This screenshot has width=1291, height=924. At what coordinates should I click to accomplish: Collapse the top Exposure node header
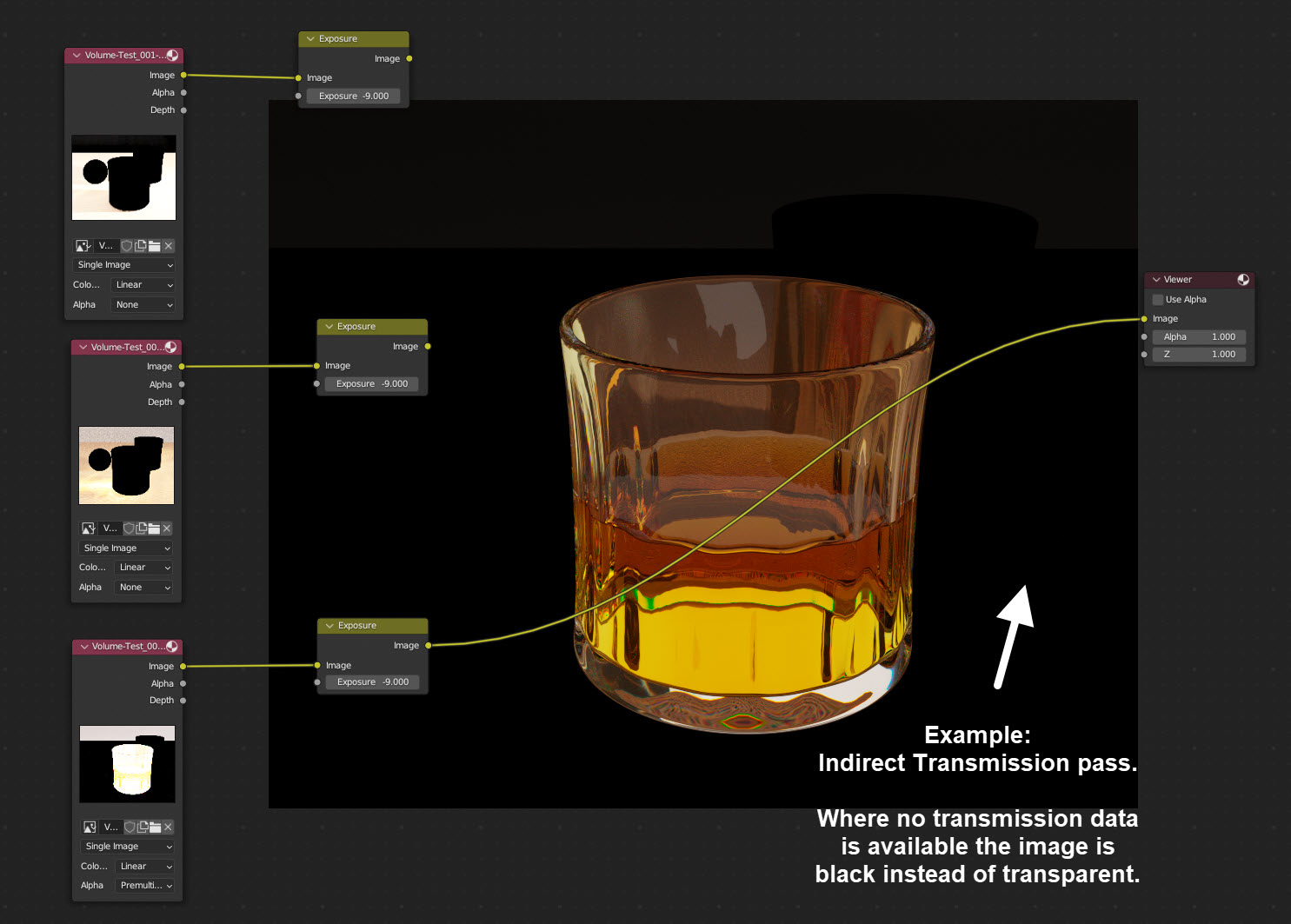click(x=310, y=38)
